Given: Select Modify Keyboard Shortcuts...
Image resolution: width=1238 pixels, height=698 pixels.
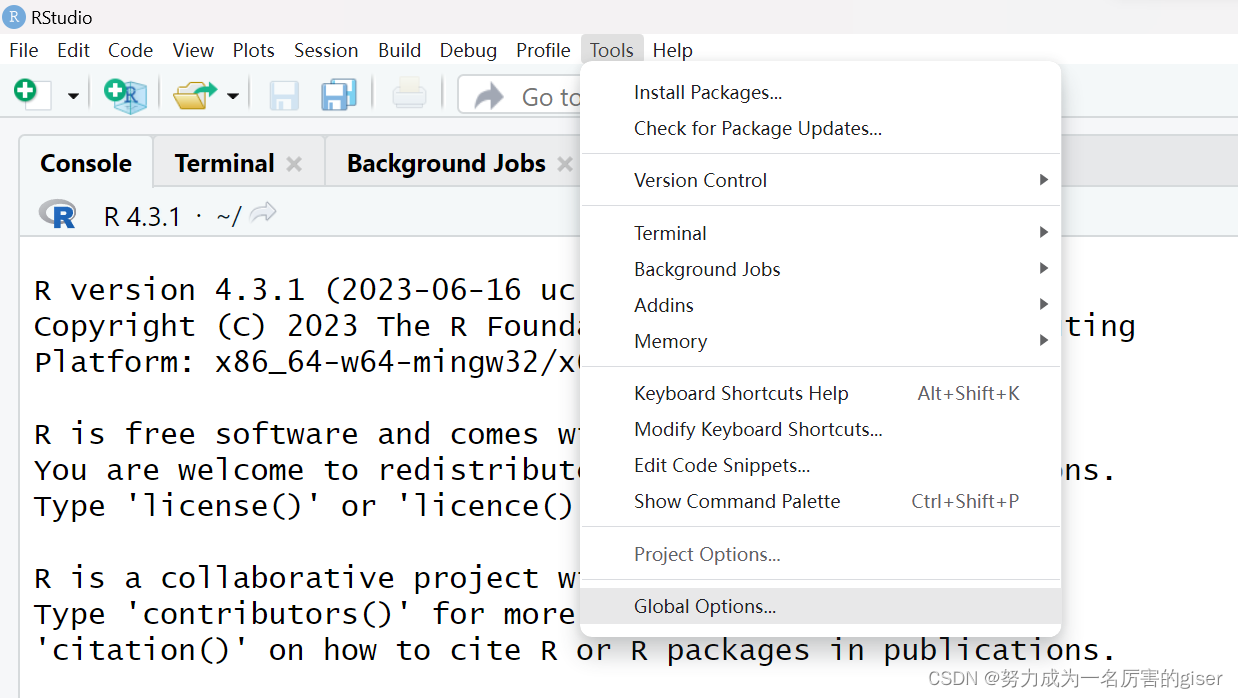Looking at the screenshot, I should pos(820,429).
